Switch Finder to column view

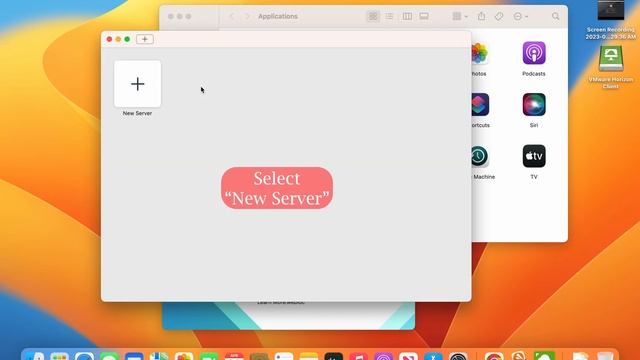pyautogui.click(x=407, y=16)
